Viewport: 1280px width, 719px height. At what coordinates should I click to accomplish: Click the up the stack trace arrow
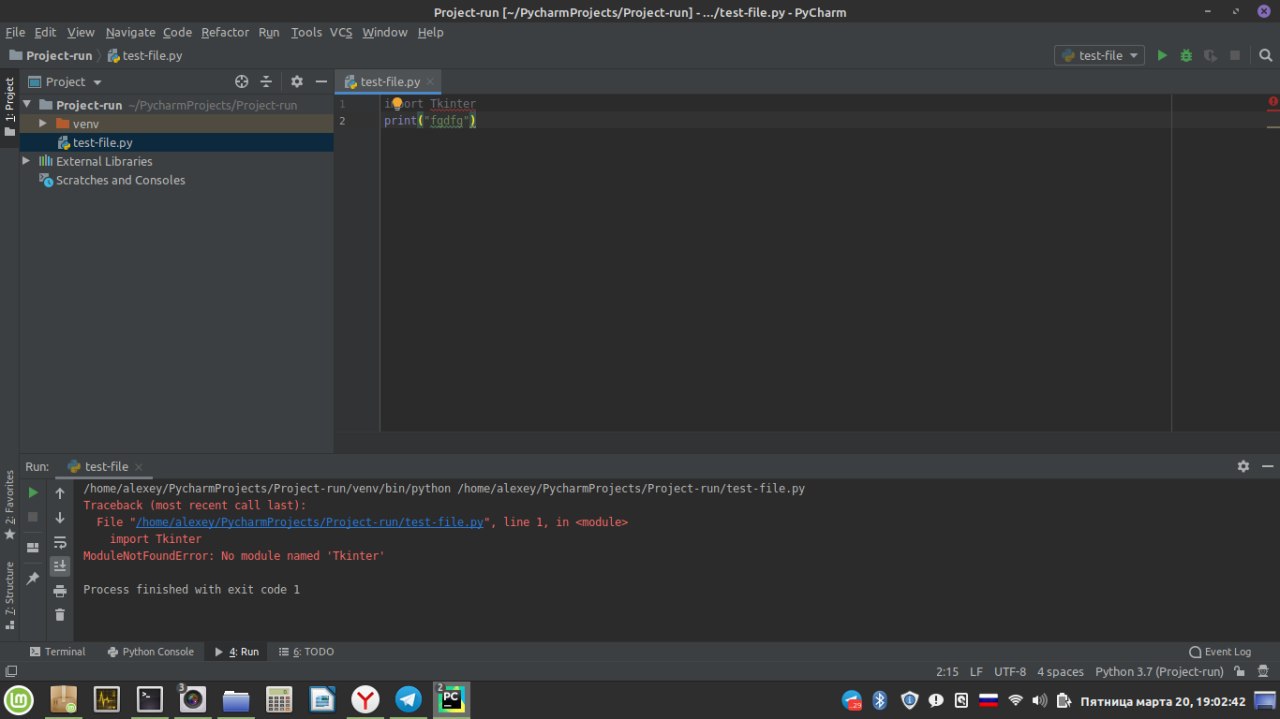click(x=60, y=493)
